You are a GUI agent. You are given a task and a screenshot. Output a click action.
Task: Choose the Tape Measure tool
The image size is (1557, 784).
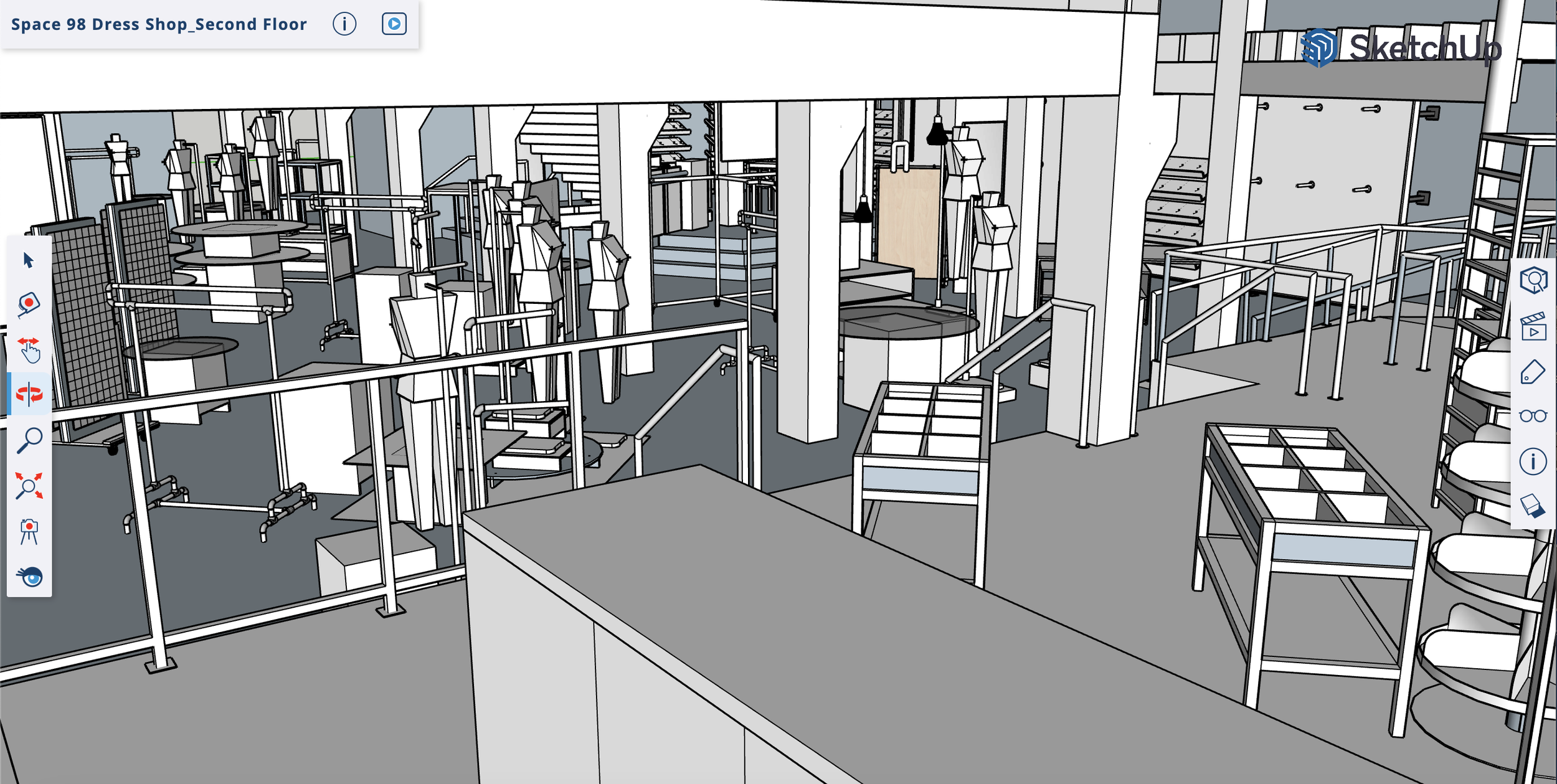(x=29, y=305)
